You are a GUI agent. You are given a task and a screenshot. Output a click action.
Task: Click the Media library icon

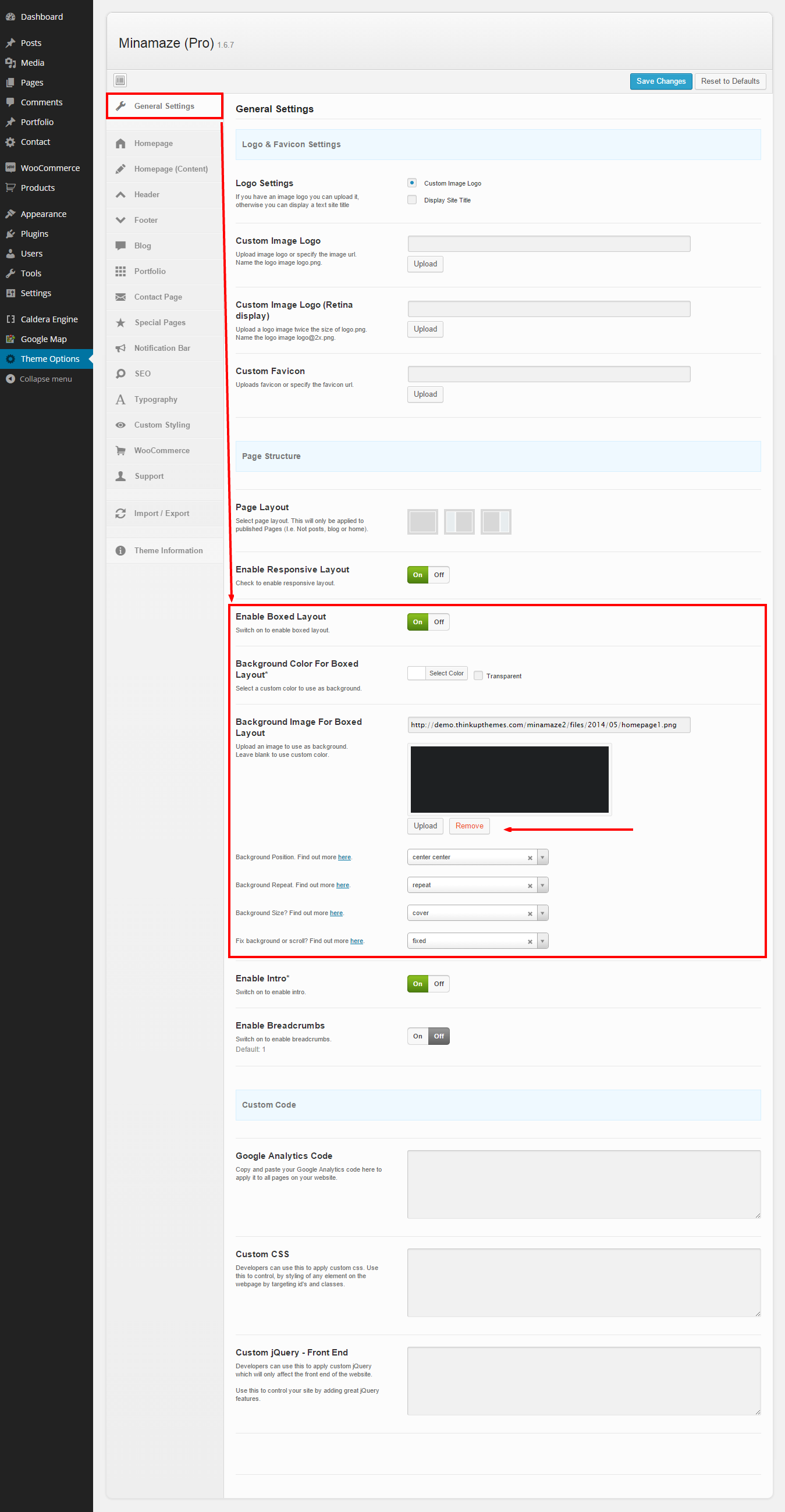click(x=10, y=63)
